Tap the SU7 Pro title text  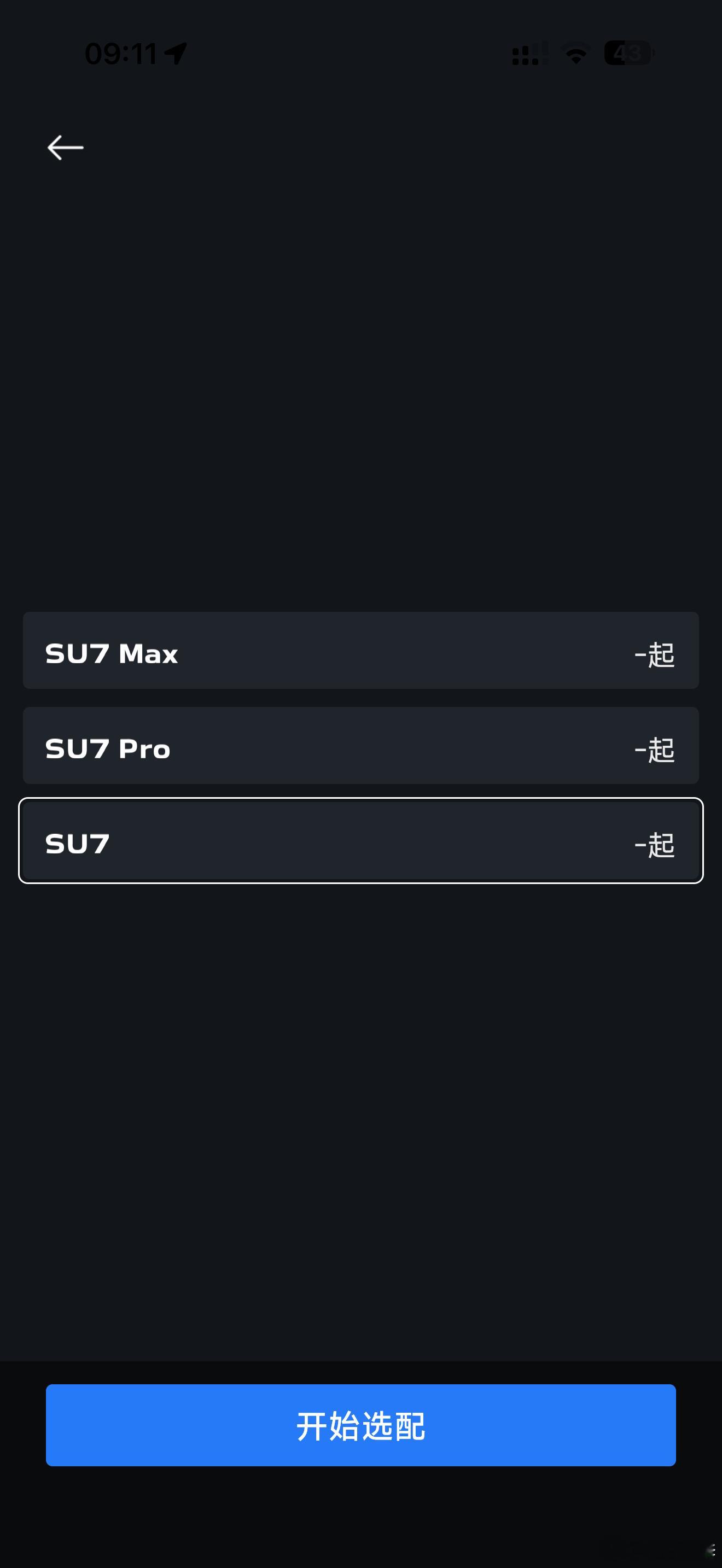pyautogui.click(x=107, y=748)
